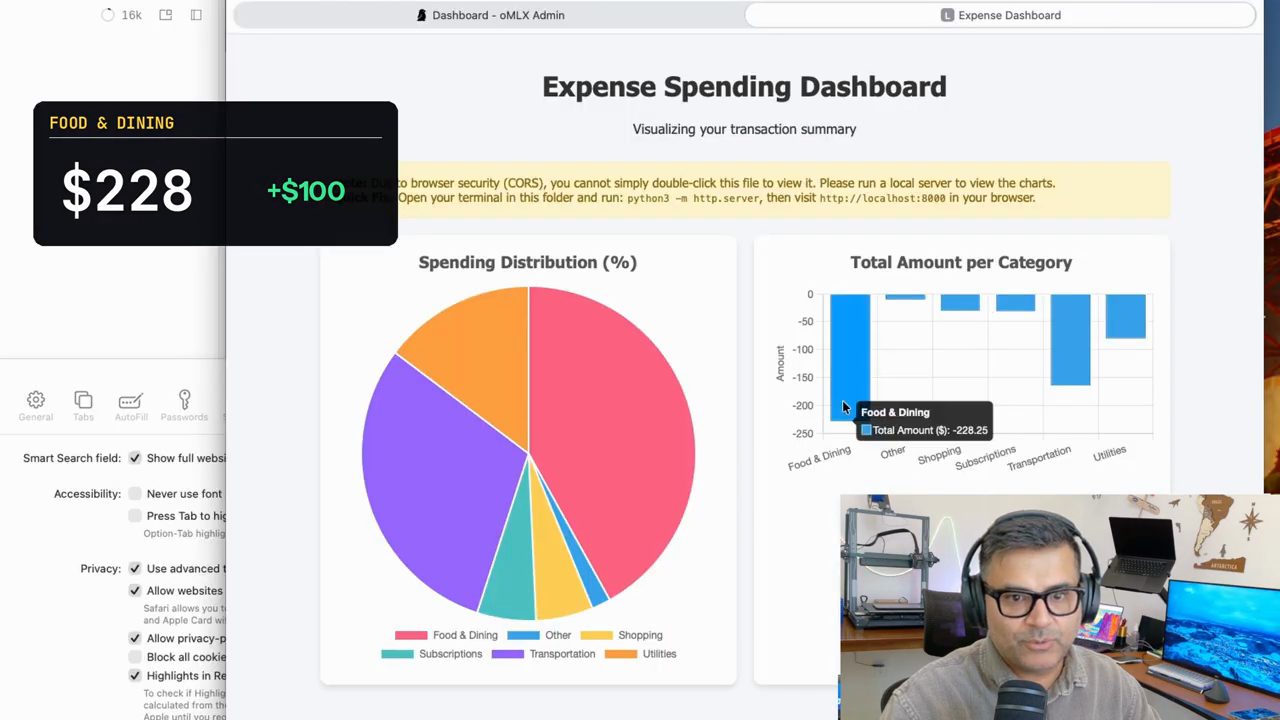
Task: Click 'Expense Spending Dashboard' heading
Action: click(744, 87)
